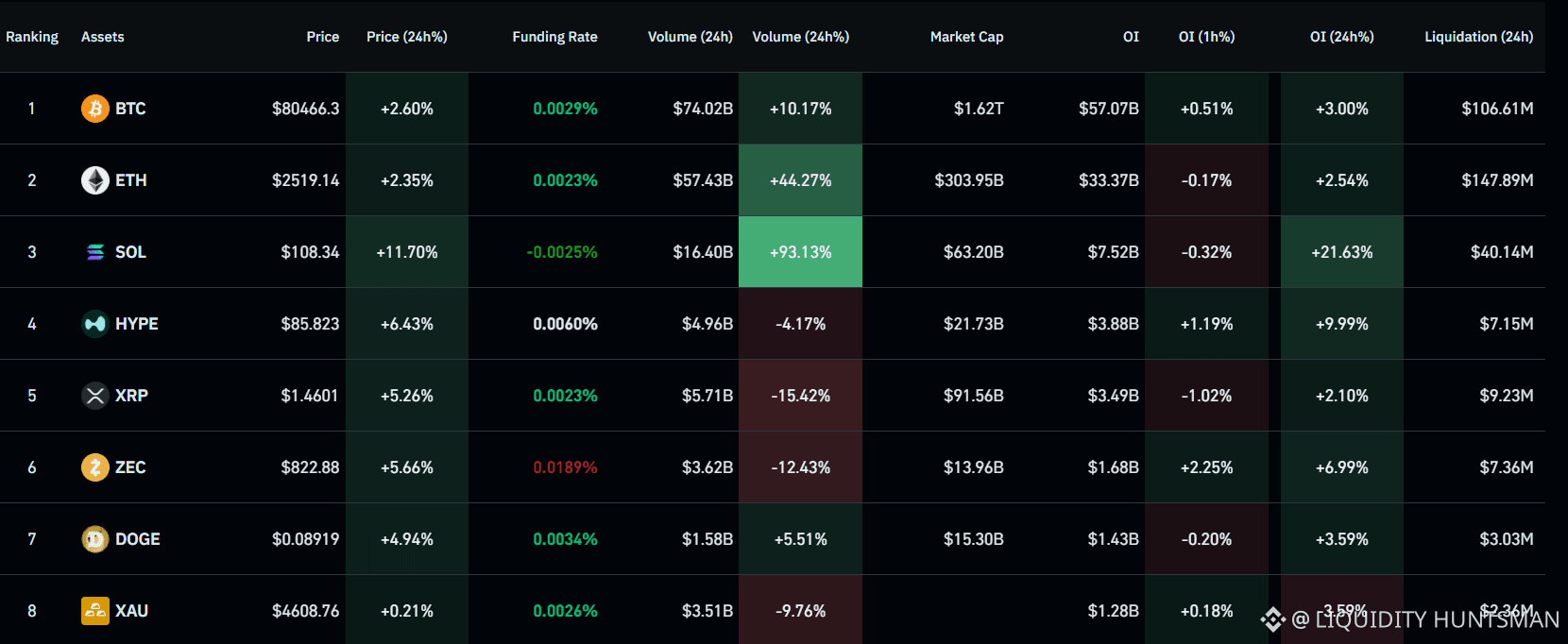Click XRP volume change -15.42% cell

point(800,396)
